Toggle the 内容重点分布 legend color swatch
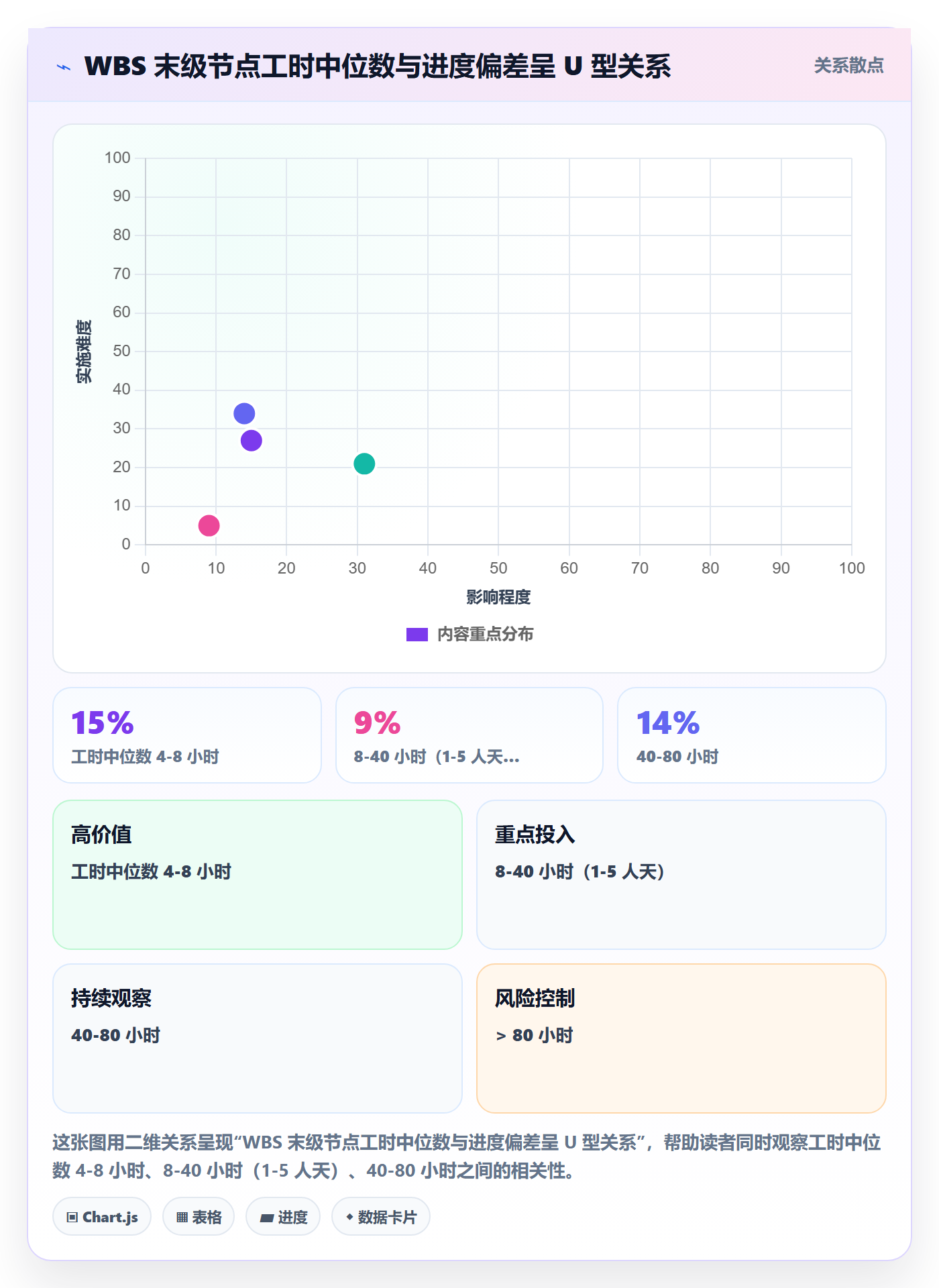This screenshot has height=1288, width=939. pos(417,635)
